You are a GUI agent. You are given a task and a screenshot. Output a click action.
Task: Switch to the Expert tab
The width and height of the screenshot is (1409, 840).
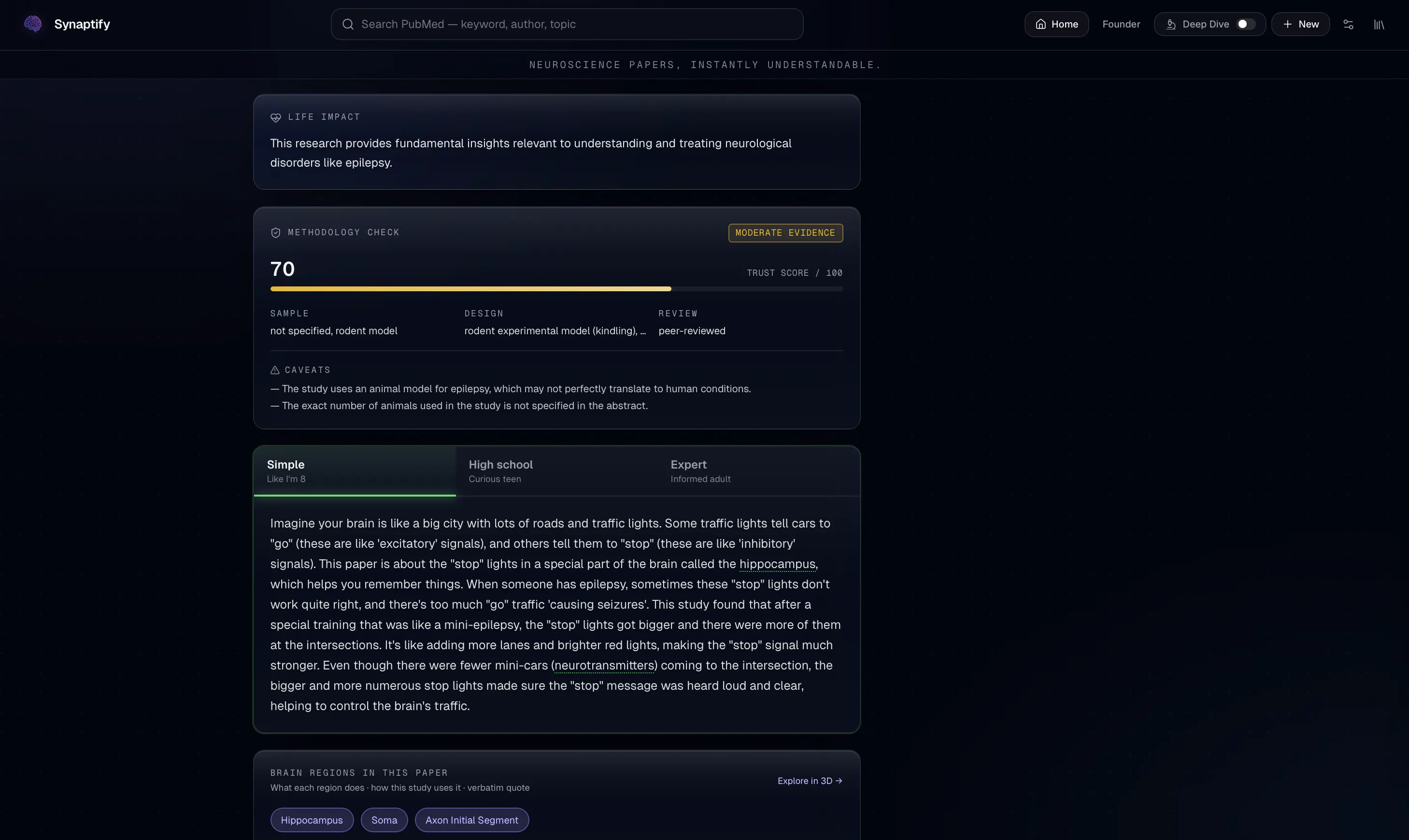pos(758,471)
